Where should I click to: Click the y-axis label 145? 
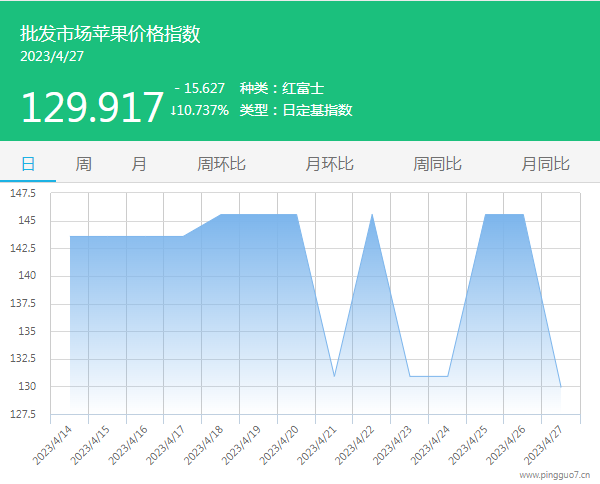[27, 221]
